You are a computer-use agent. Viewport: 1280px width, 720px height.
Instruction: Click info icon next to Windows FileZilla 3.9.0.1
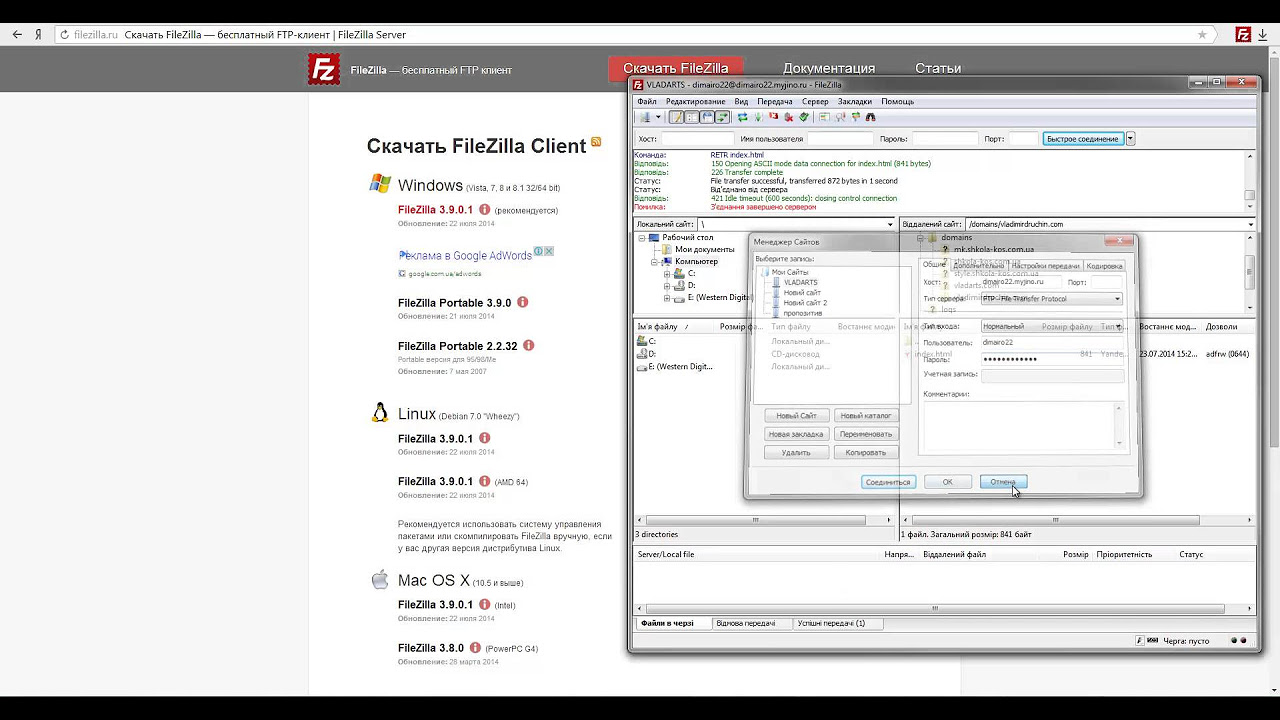485,210
